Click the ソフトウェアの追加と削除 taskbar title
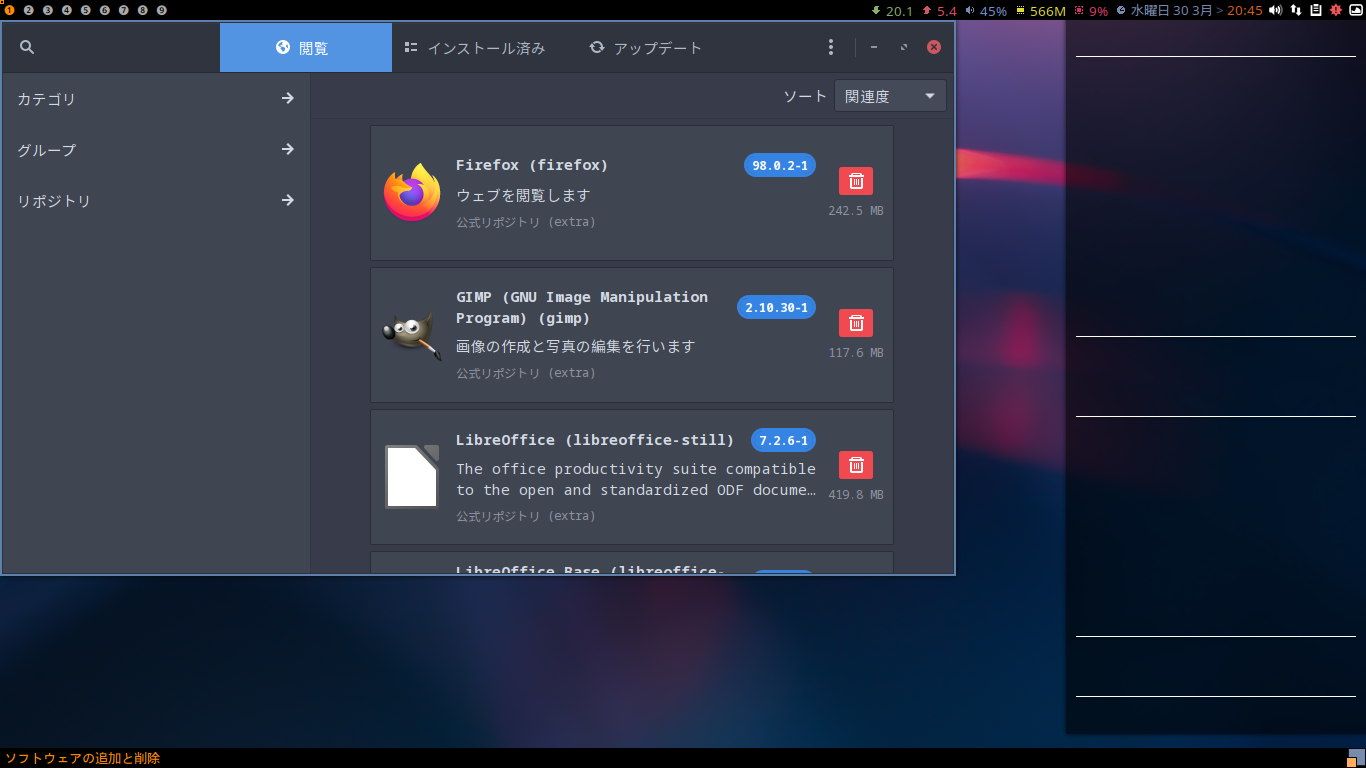The image size is (1366, 768). 82,758
